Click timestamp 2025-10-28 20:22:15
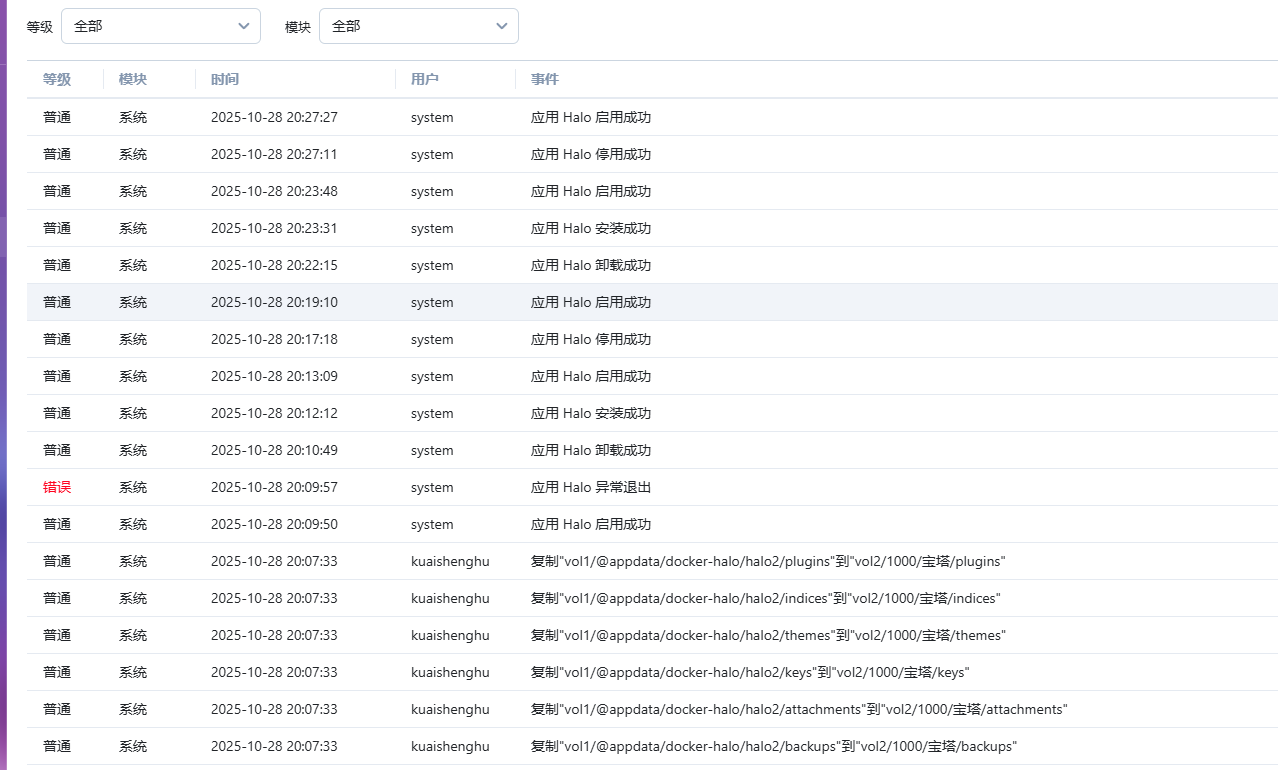This screenshot has height=770, width=1278. coord(274,265)
